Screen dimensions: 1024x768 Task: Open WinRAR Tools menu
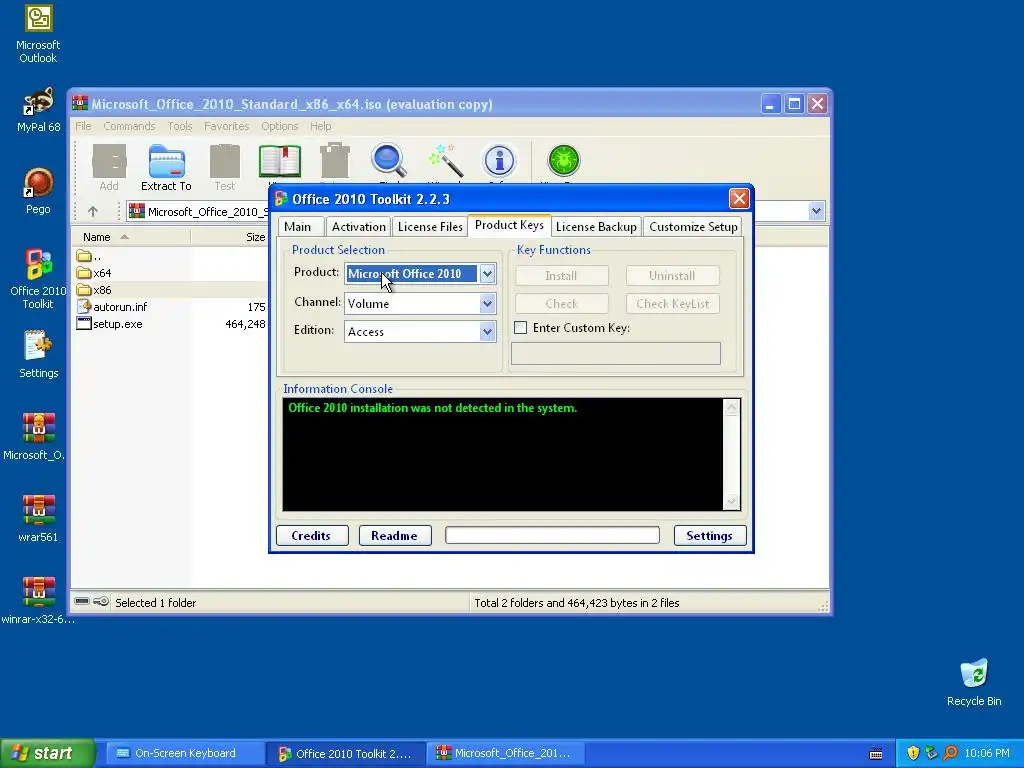pos(180,126)
